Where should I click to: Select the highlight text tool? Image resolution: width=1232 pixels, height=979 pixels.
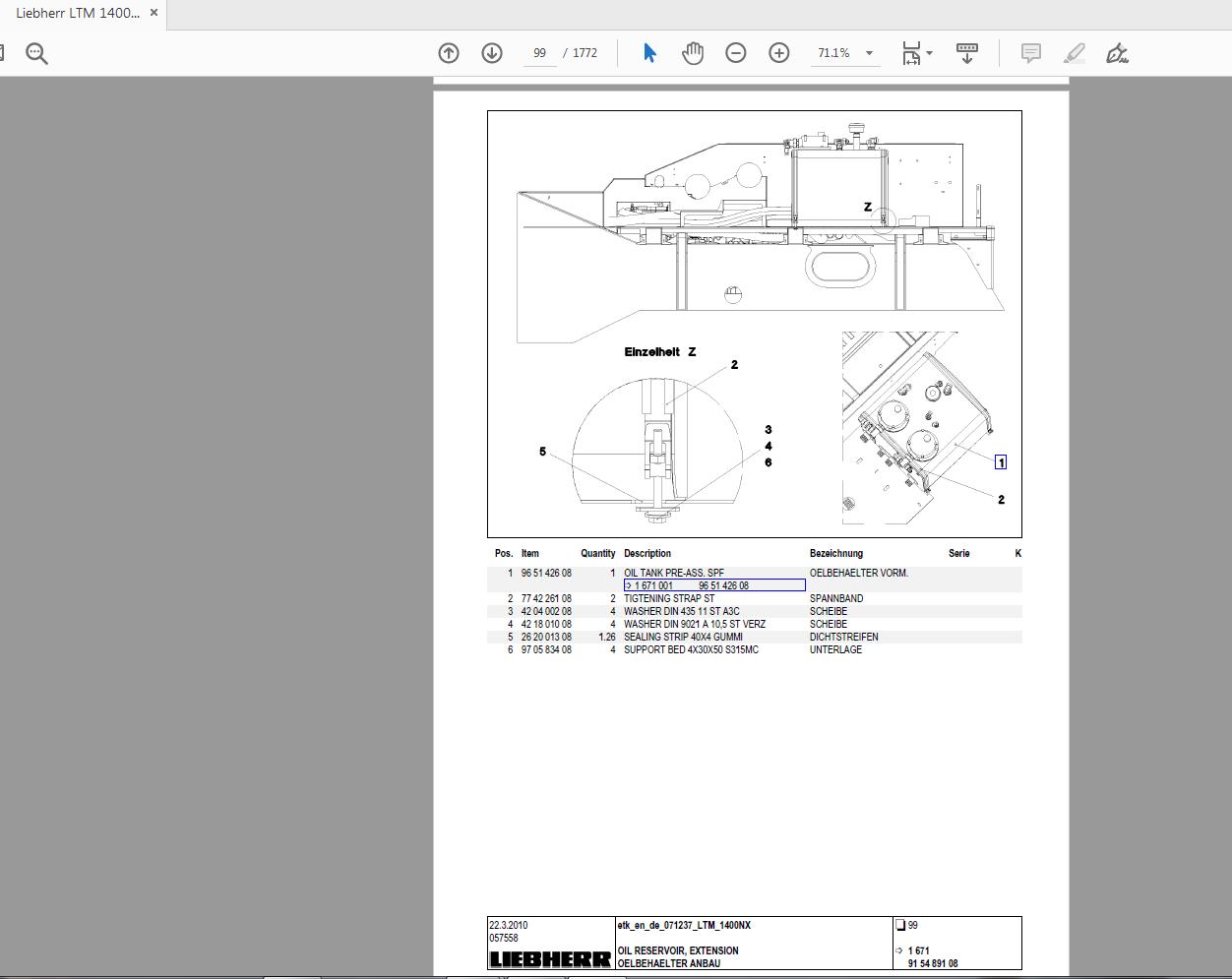(1074, 53)
